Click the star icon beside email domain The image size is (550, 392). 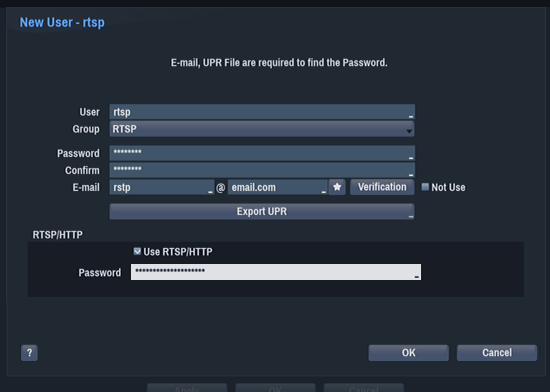pos(337,187)
